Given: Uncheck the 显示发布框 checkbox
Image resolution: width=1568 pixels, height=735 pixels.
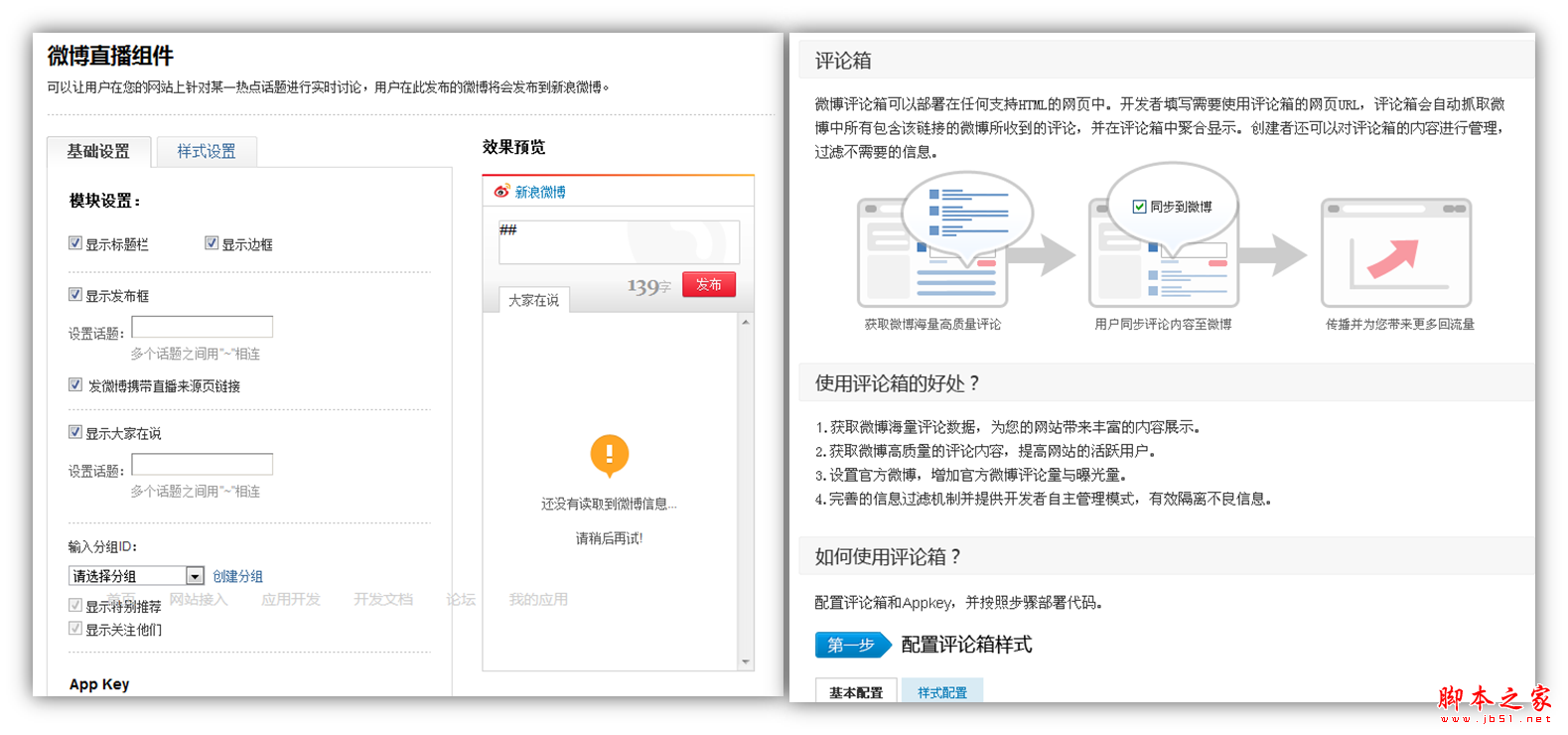Looking at the screenshot, I should 75,295.
